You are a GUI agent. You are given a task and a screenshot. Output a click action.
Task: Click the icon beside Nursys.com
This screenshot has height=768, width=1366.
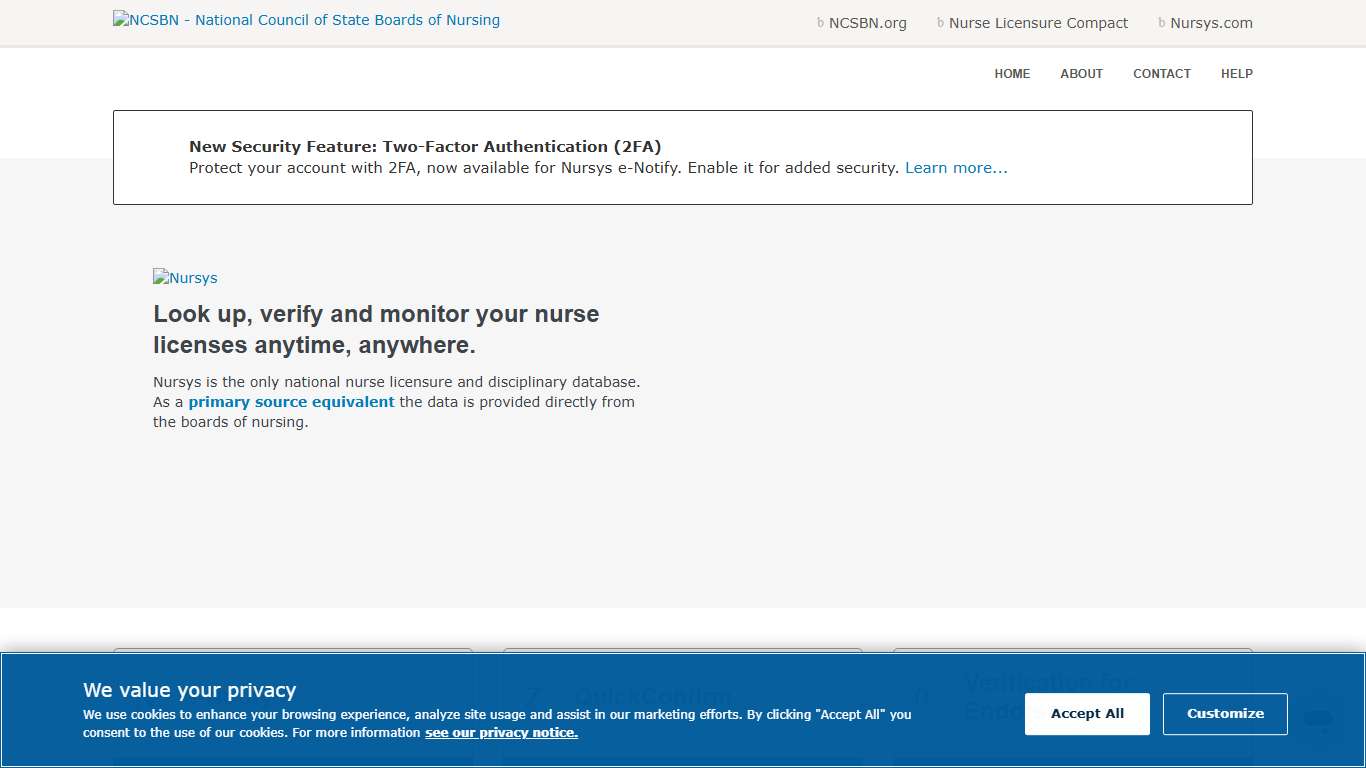1160,22
